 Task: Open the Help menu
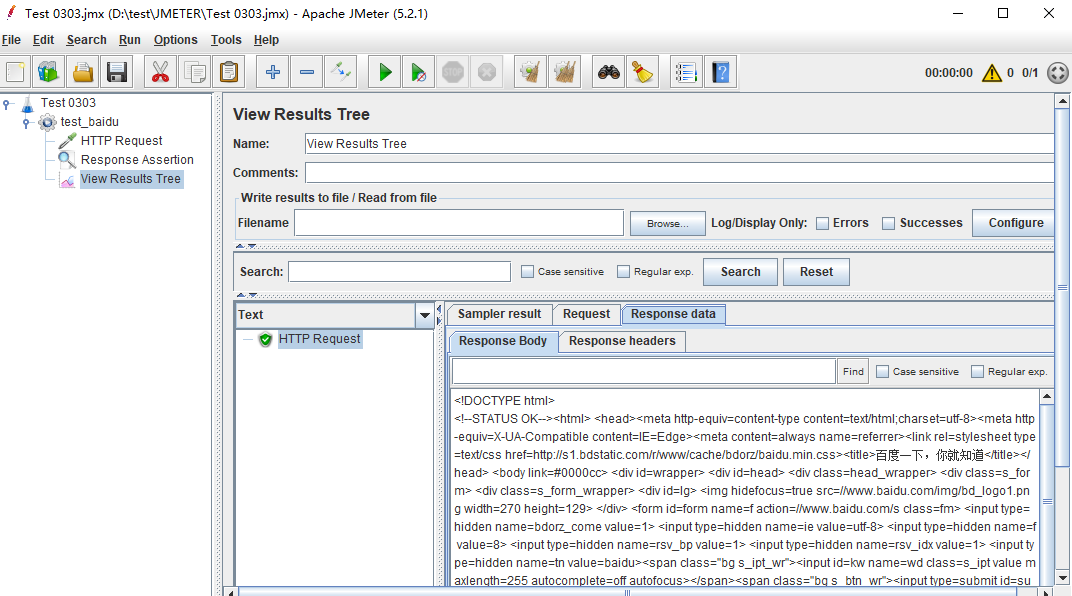point(266,40)
